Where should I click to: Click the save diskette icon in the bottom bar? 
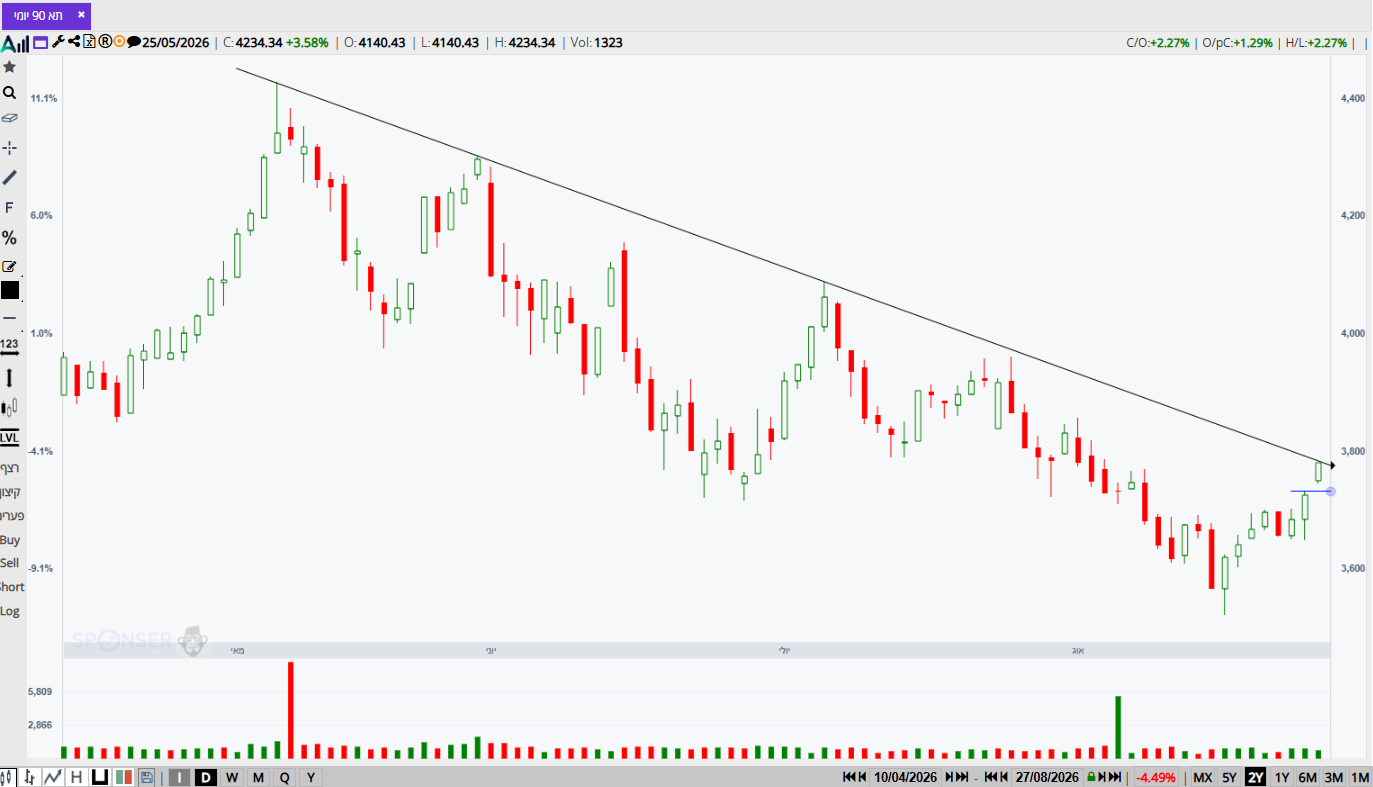[x=146, y=777]
